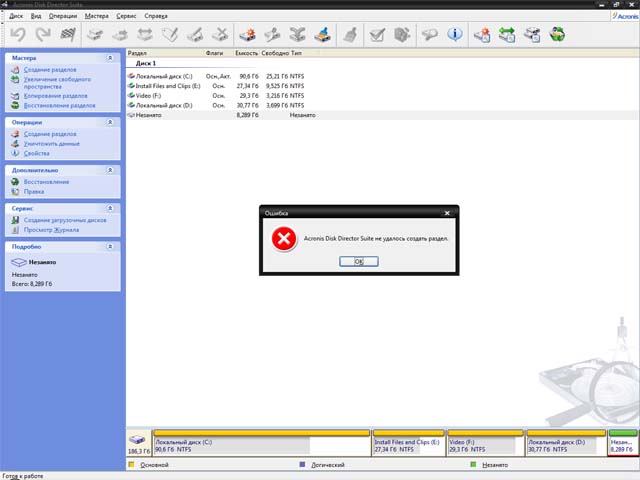Click the 186,3 Гб disk icon in the disk map
This screenshot has width=640, height=480.
coord(138,440)
